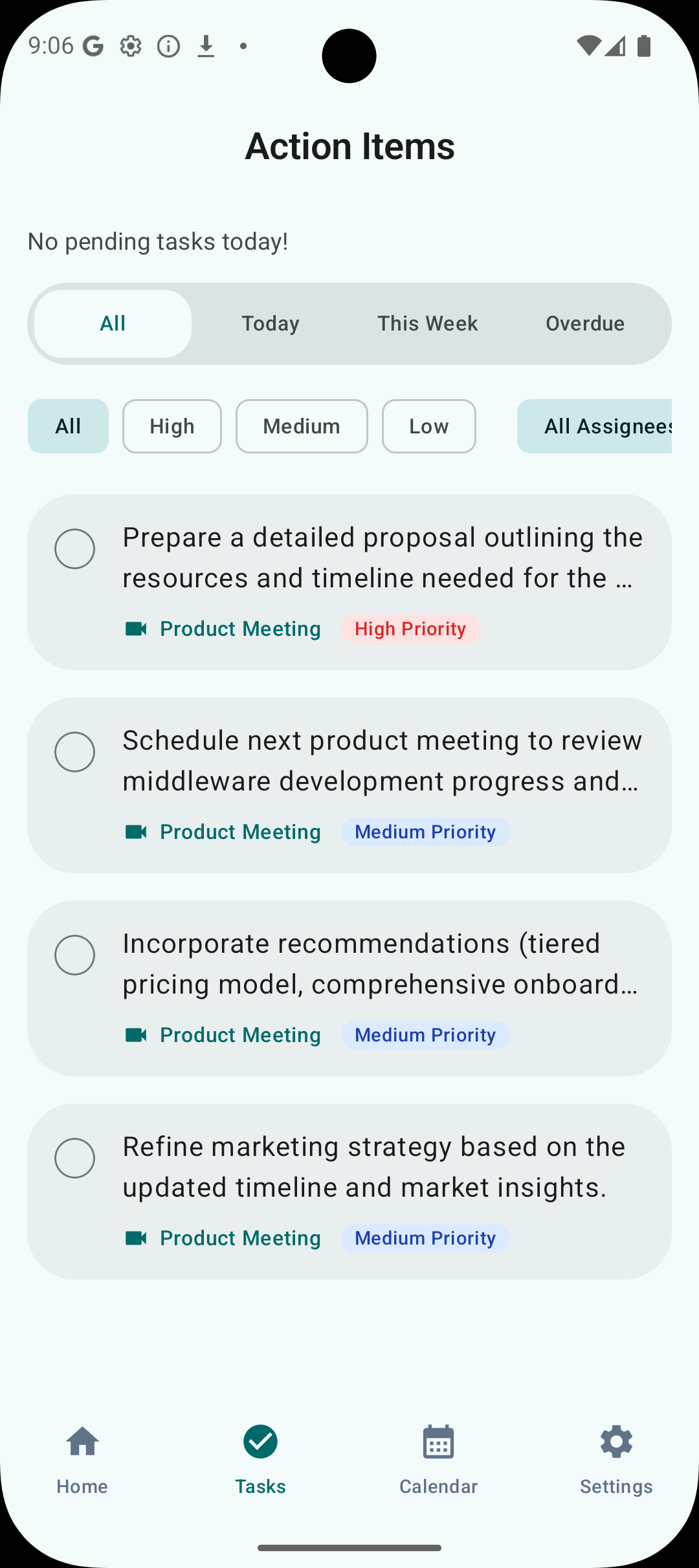This screenshot has width=699, height=1568.
Task: Mark the detailed proposal task complete
Action: pyautogui.click(x=74, y=549)
